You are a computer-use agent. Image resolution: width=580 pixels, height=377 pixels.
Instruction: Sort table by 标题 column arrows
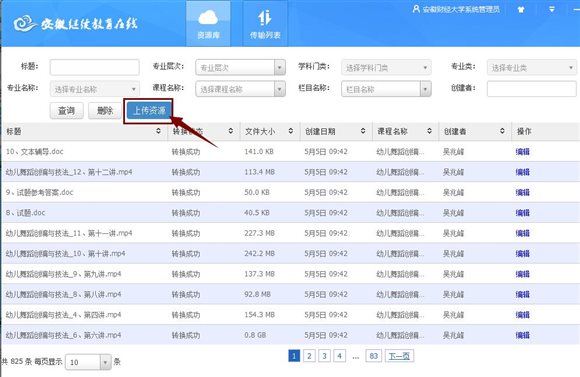(x=158, y=131)
